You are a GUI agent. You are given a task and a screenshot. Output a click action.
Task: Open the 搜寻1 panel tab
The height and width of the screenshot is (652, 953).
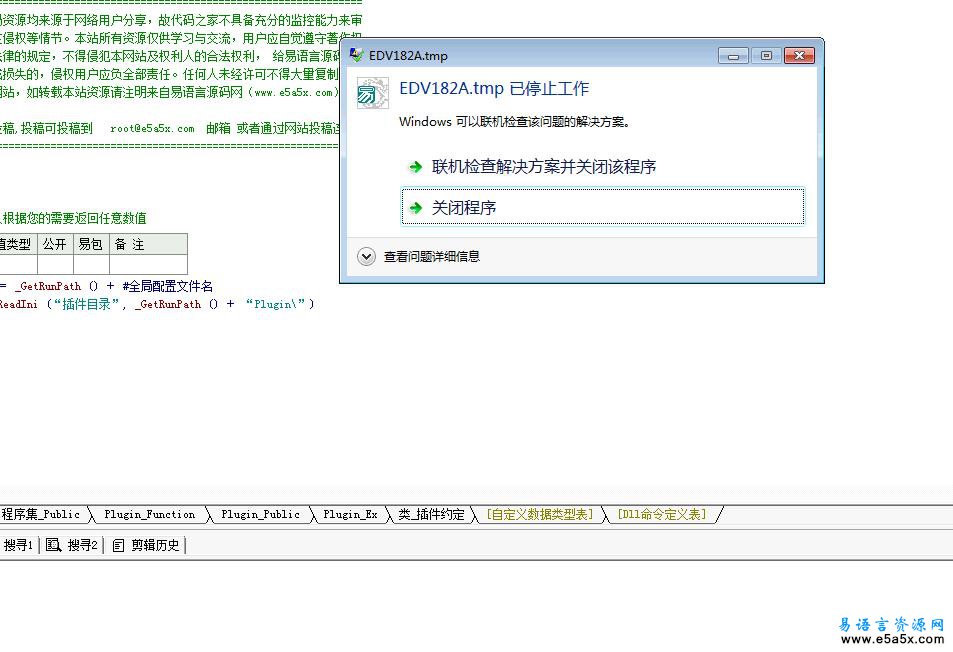coord(18,545)
